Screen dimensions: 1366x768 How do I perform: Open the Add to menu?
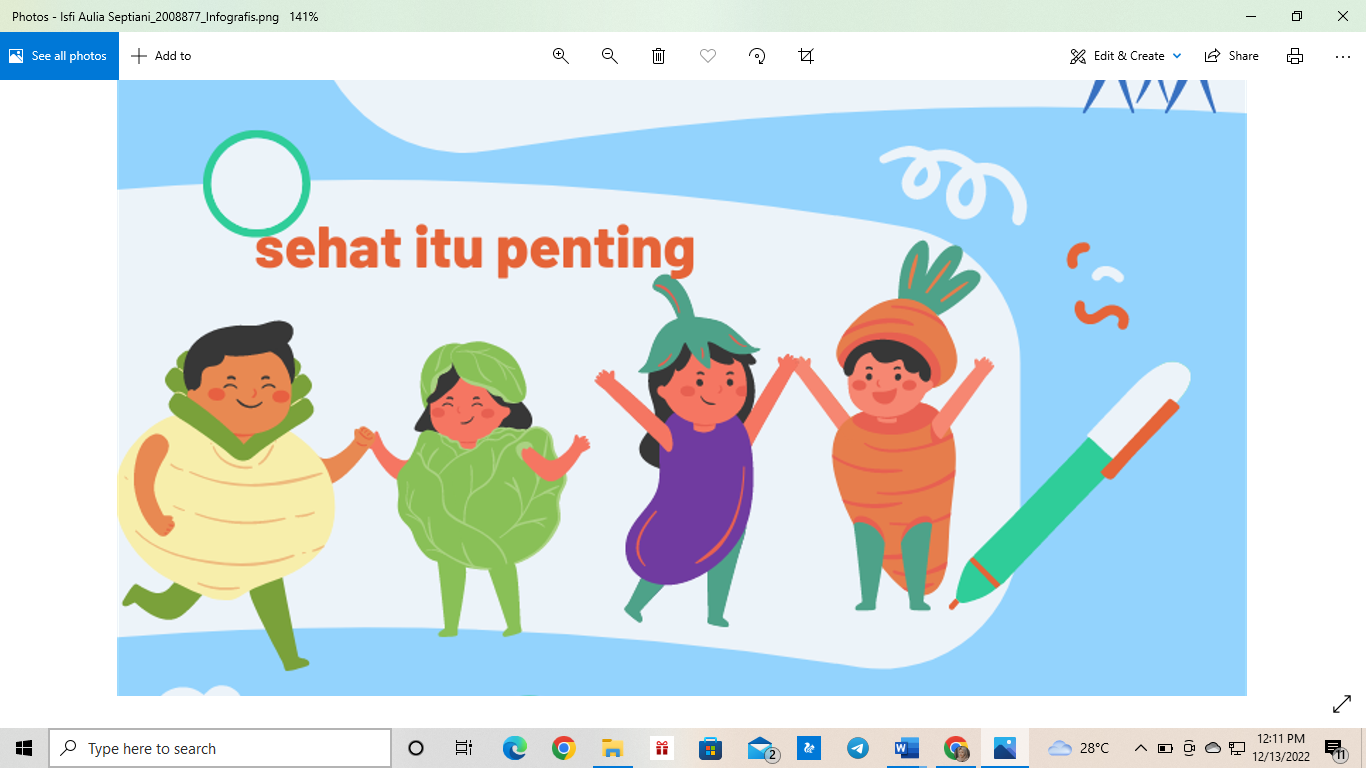tap(162, 56)
